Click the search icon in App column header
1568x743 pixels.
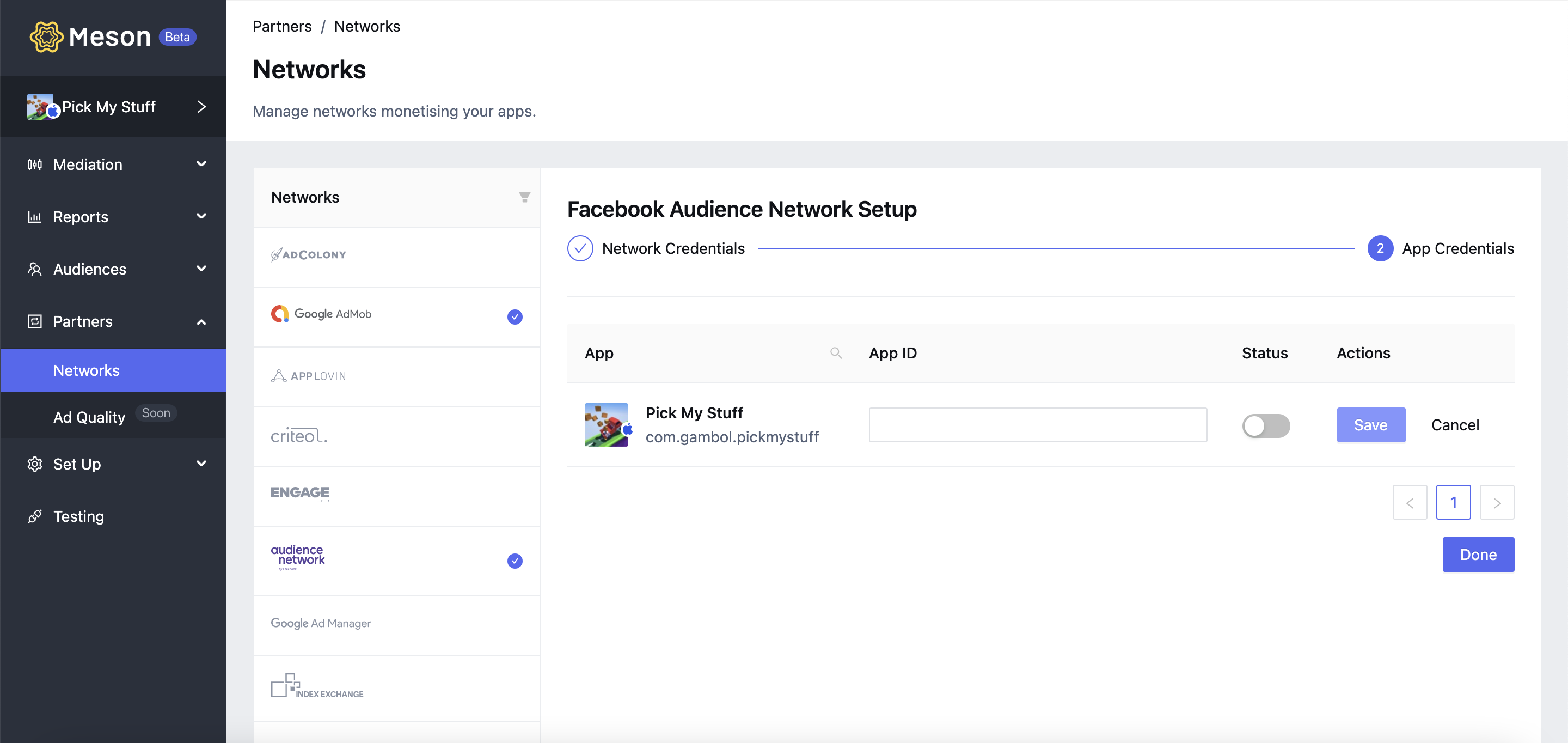836,352
